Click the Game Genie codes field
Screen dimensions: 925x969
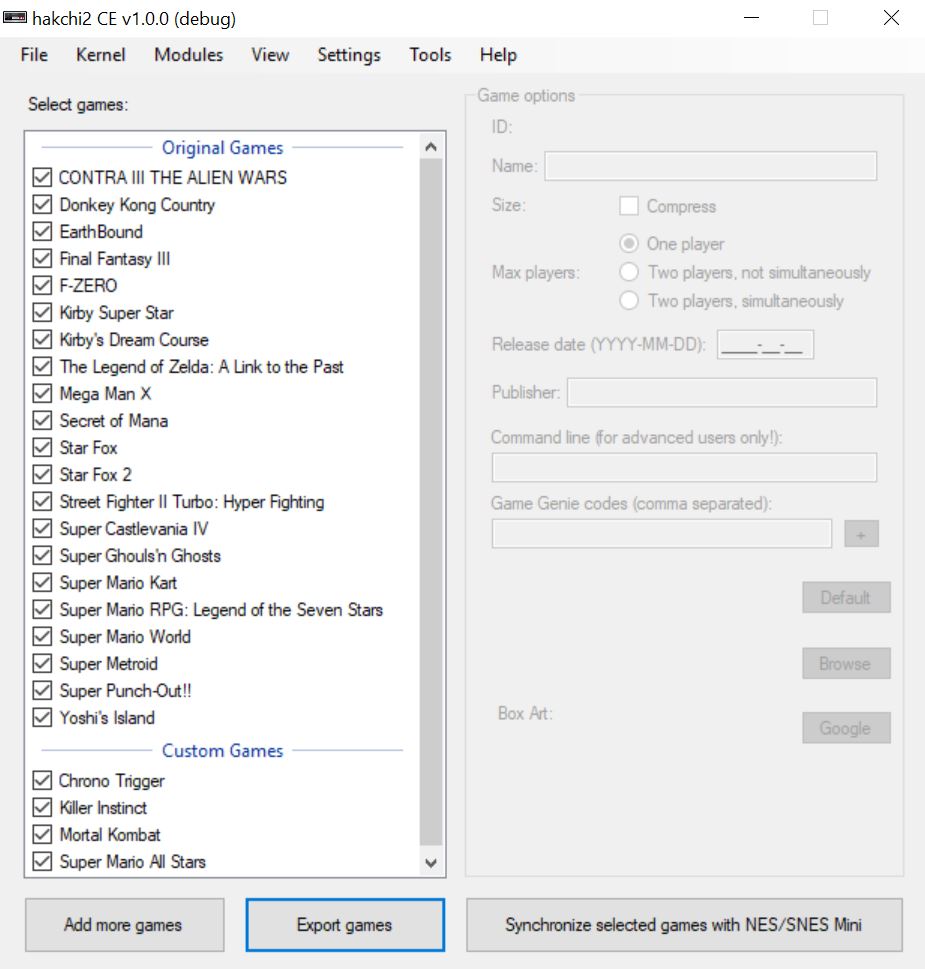coord(662,534)
